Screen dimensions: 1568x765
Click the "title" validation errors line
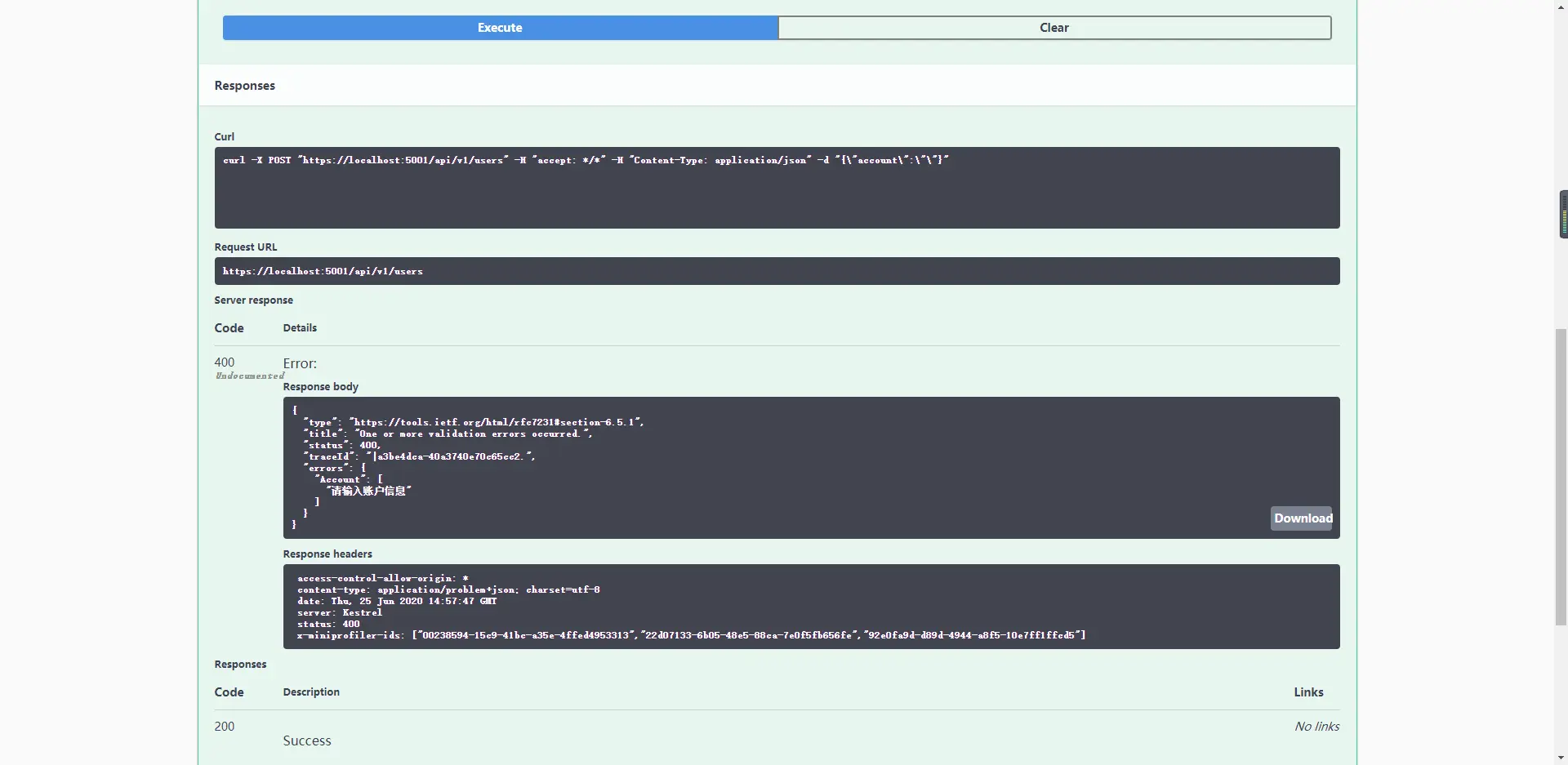tap(448, 434)
